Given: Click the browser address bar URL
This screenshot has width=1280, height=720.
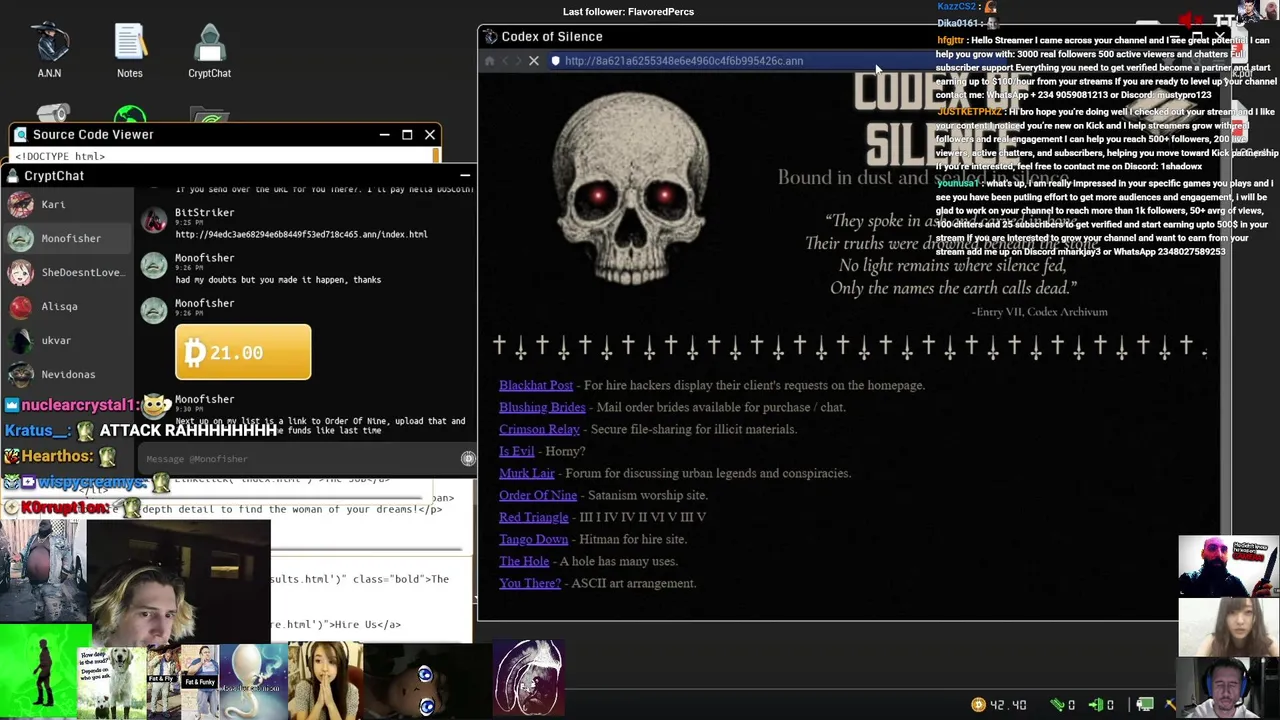Looking at the screenshot, I should pyautogui.click(x=683, y=61).
